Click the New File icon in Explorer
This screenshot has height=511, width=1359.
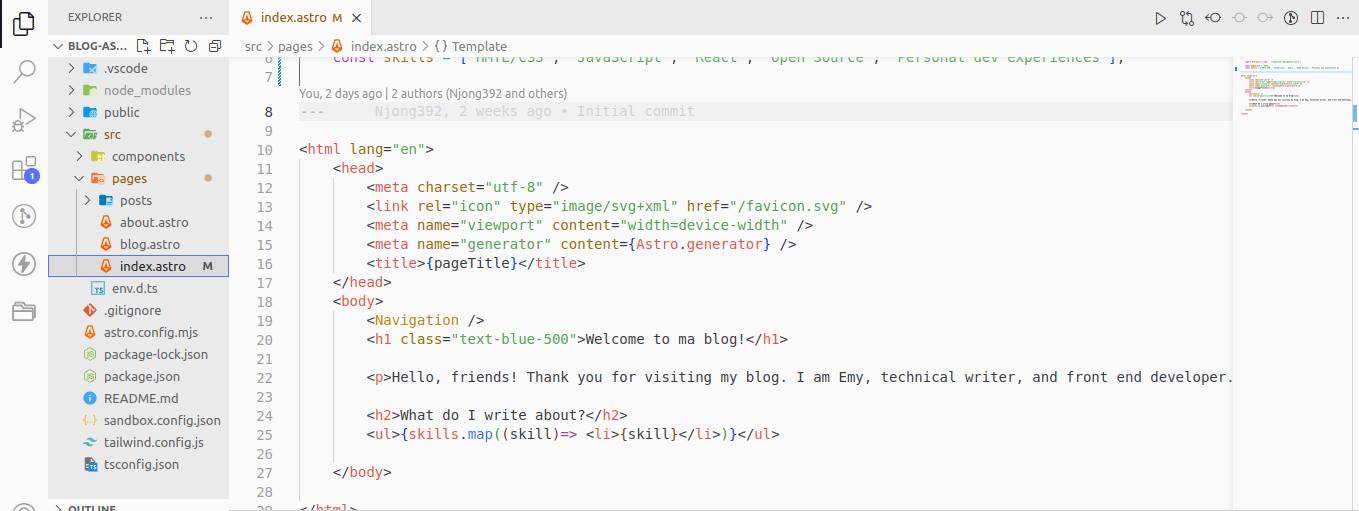point(143,46)
